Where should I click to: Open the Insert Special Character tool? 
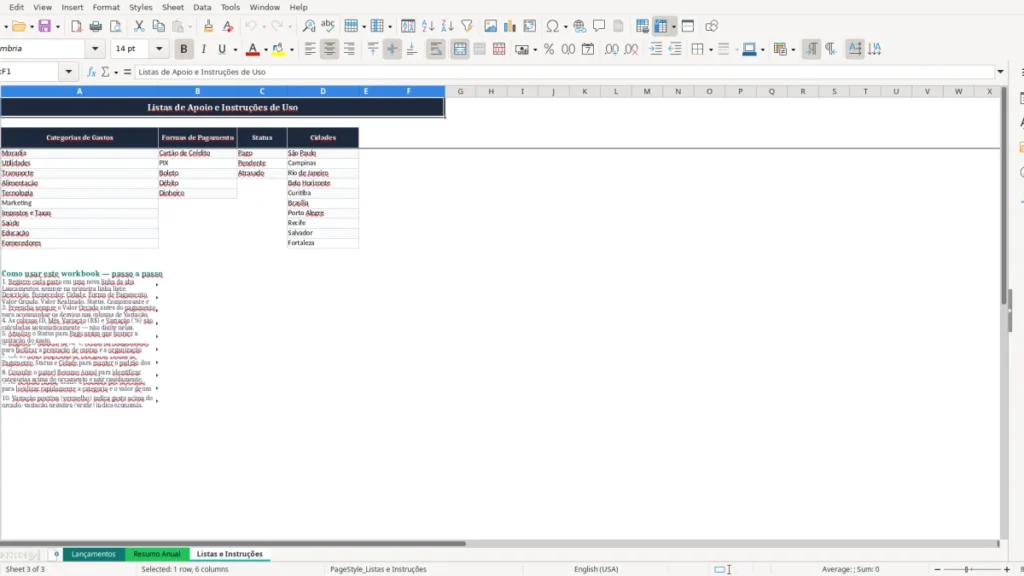click(x=552, y=26)
